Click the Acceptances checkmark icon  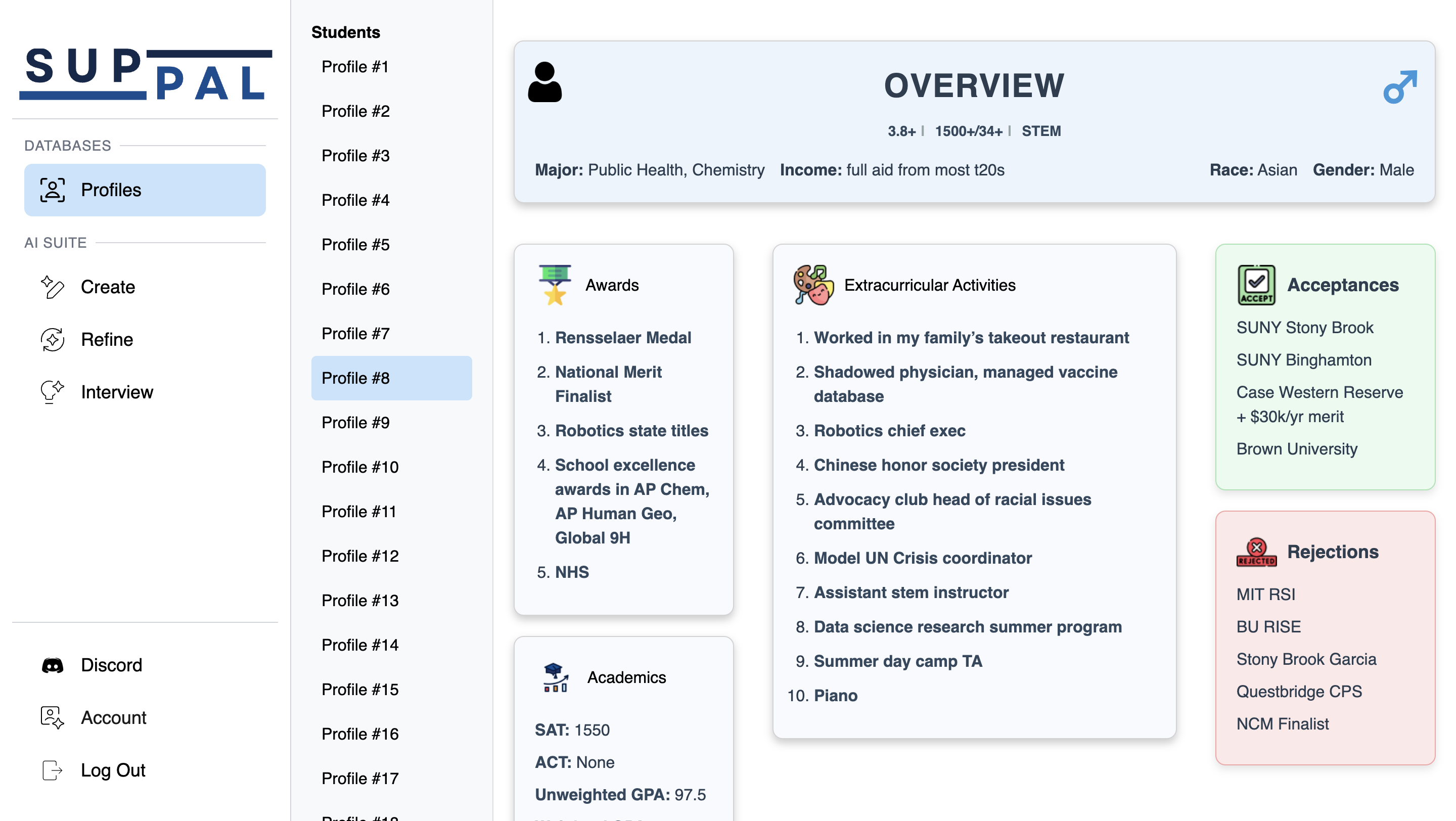pos(1256,284)
